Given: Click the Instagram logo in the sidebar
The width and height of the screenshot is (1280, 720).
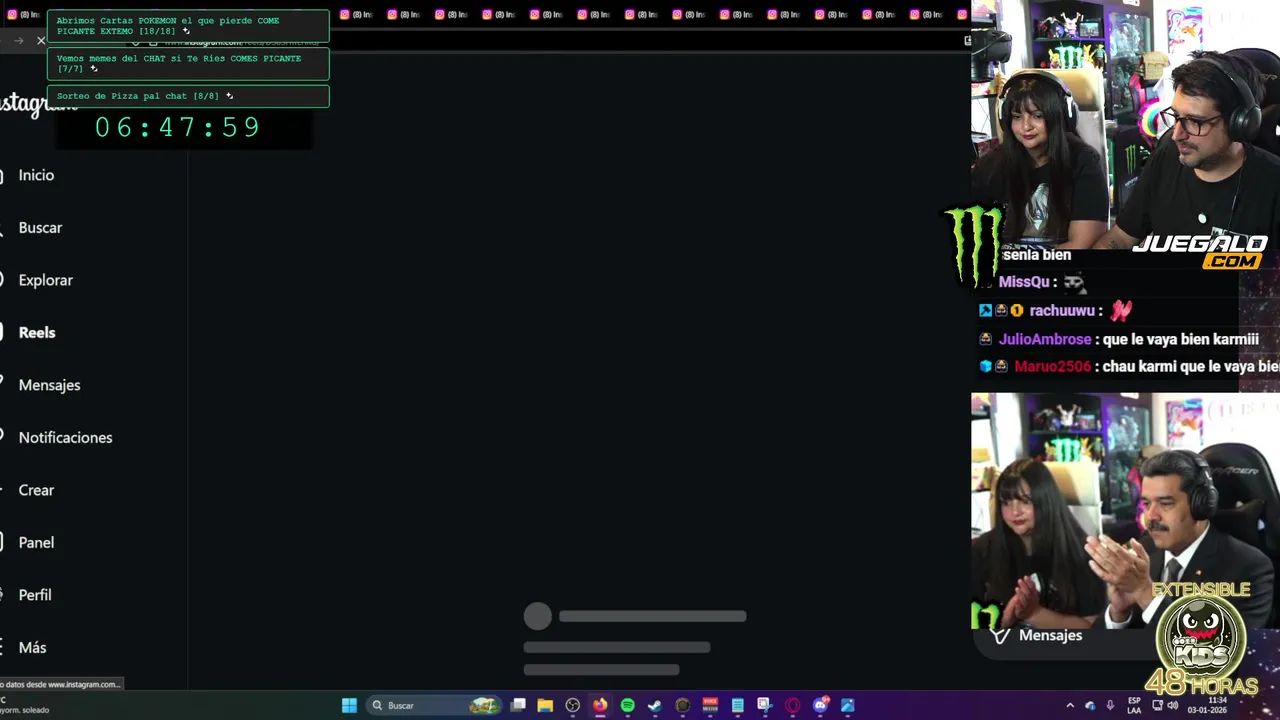Looking at the screenshot, I should (x=38, y=103).
